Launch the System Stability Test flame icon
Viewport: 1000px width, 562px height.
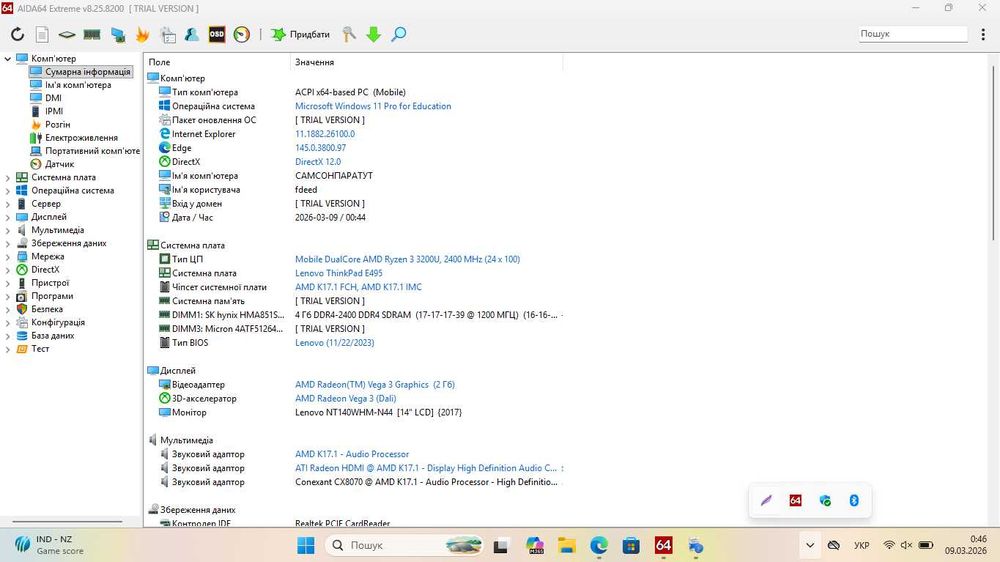click(x=143, y=34)
